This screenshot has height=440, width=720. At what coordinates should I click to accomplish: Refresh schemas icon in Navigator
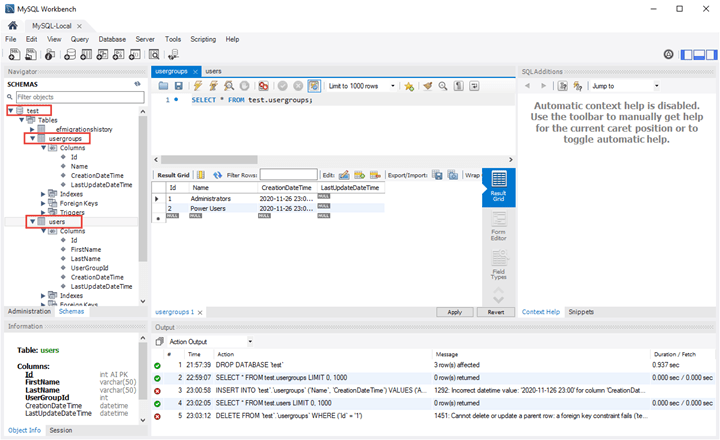pos(137,84)
